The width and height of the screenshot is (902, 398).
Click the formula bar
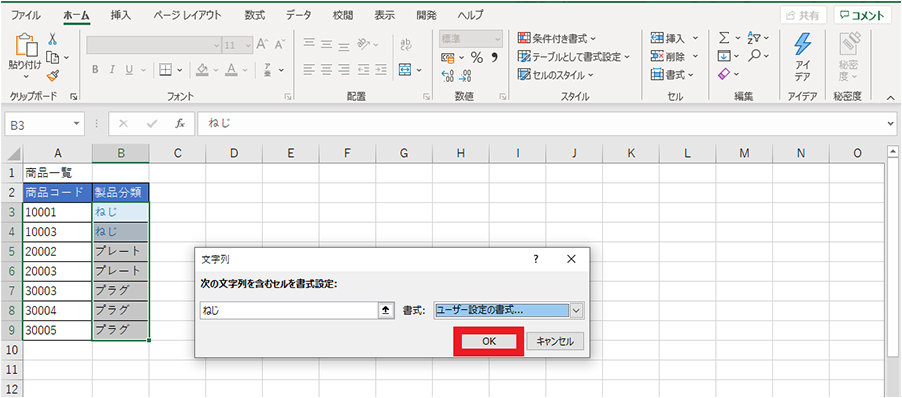point(541,124)
